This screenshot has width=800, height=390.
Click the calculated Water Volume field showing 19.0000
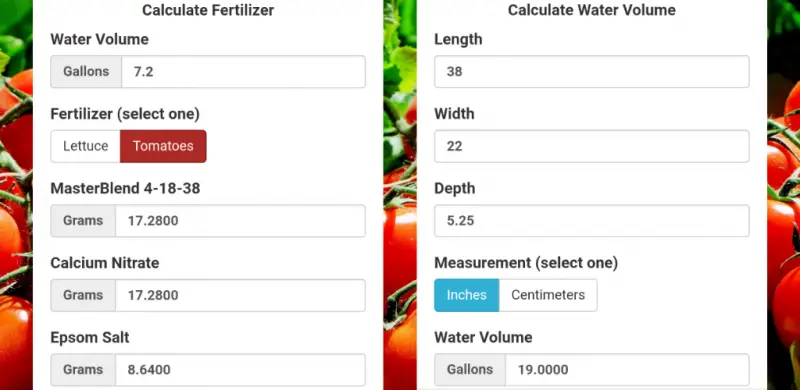628,370
